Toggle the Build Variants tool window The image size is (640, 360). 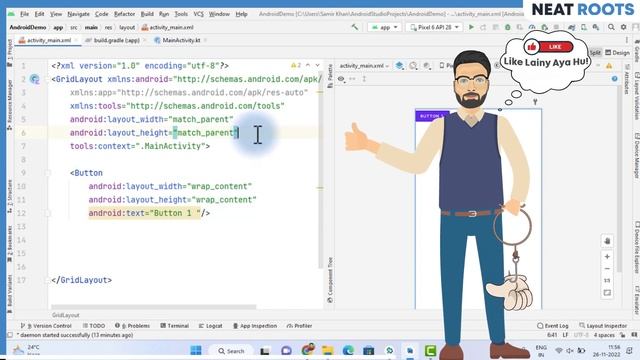(x=10, y=293)
